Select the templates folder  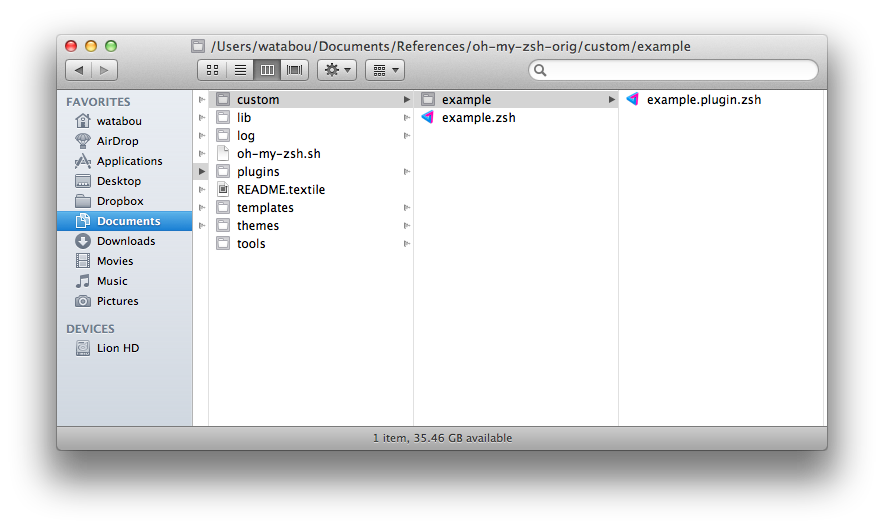311,208
